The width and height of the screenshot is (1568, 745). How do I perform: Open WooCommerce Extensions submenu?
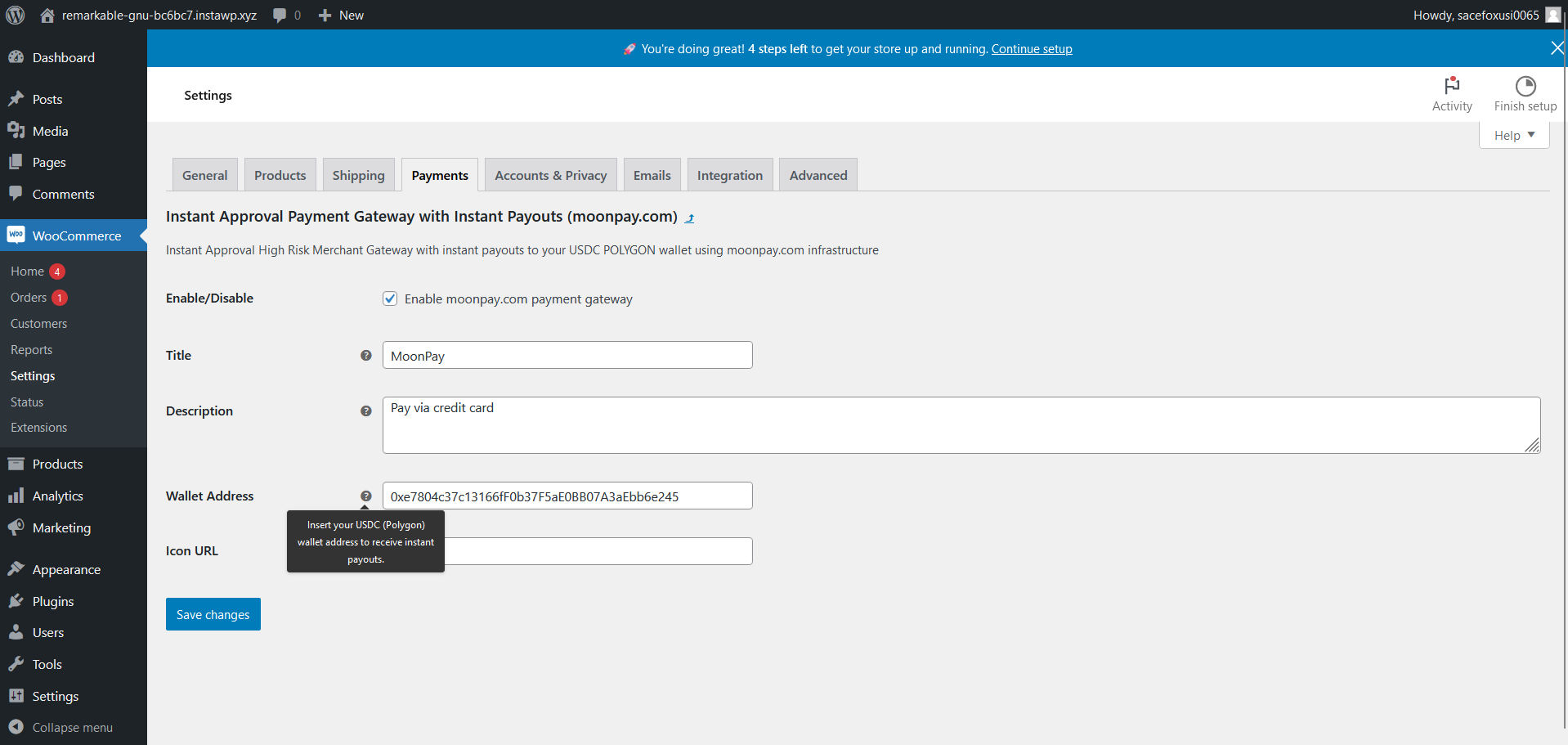[x=38, y=427]
